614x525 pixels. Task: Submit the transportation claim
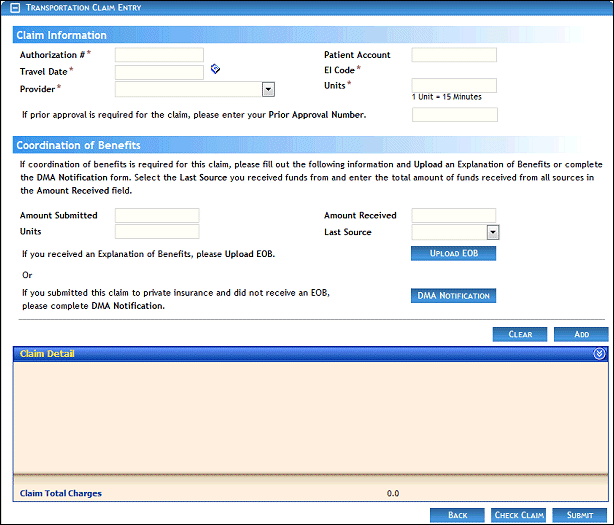pos(579,515)
